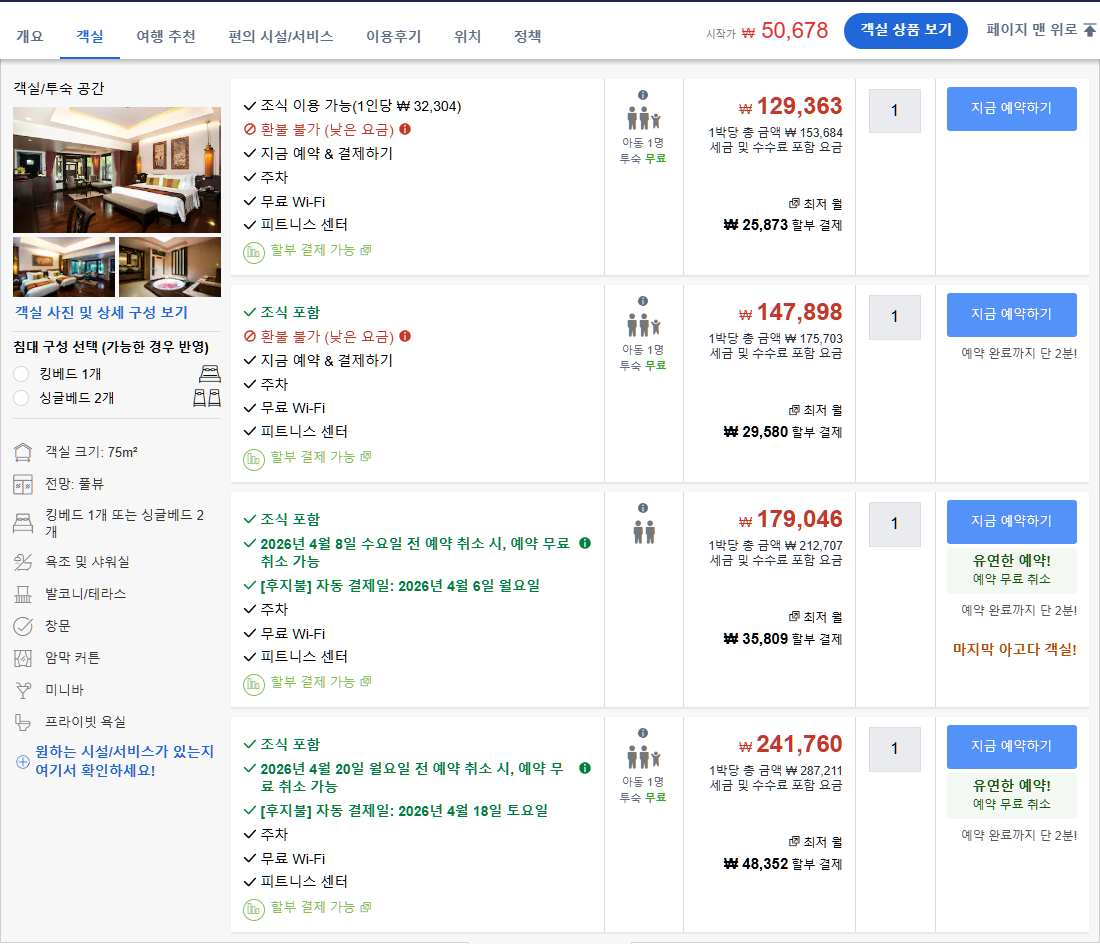This screenshot has width=1100, height=944.
Task: Click the 객실 상품 보기 button
Action: [x=906, y=30]
